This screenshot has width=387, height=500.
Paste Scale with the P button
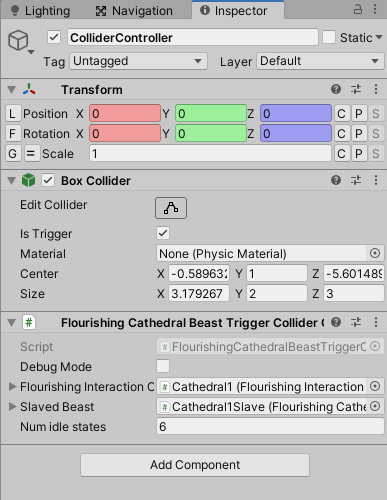click(359, 154)
